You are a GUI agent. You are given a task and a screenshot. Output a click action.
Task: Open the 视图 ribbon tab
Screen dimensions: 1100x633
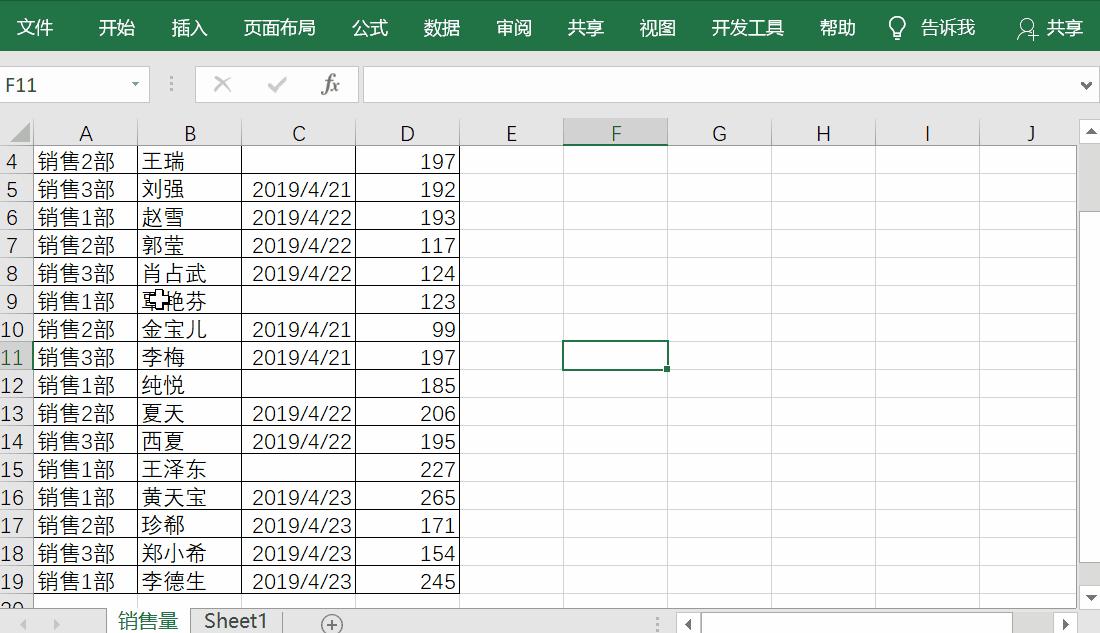(x=656, y=27)
